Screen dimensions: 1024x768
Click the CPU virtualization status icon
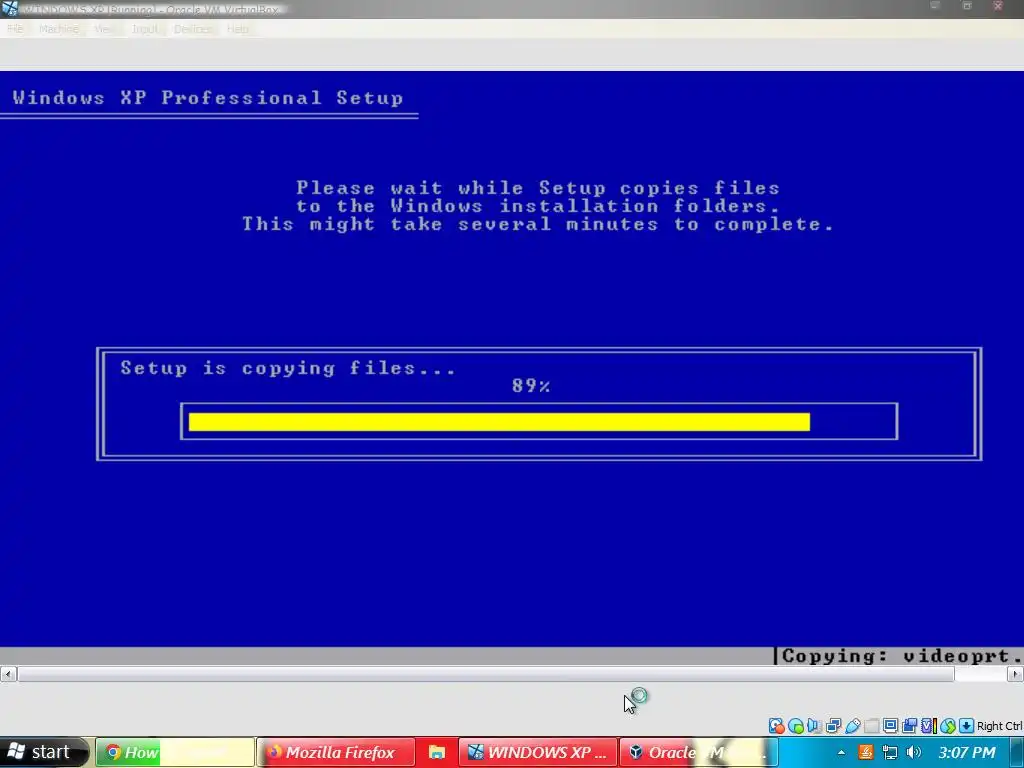(x=929, y=726)
